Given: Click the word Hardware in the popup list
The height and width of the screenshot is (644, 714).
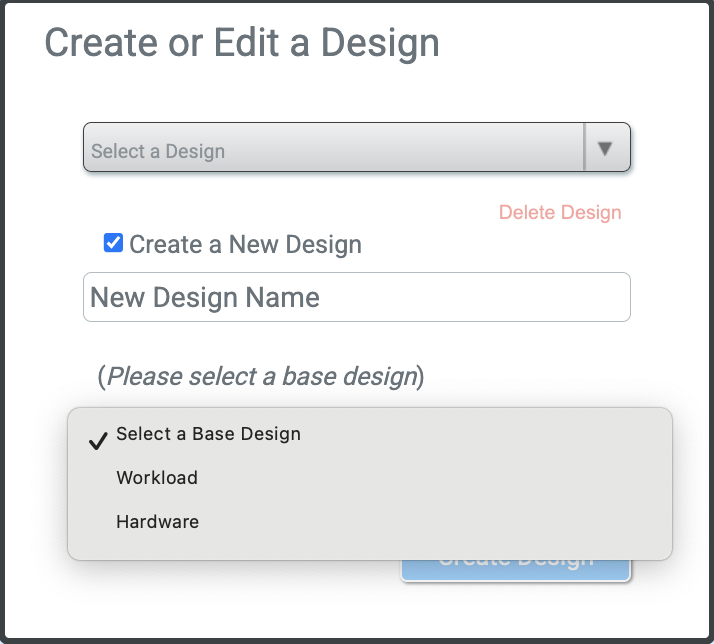Looking at the screenshot, I should [x=157, y=522].
